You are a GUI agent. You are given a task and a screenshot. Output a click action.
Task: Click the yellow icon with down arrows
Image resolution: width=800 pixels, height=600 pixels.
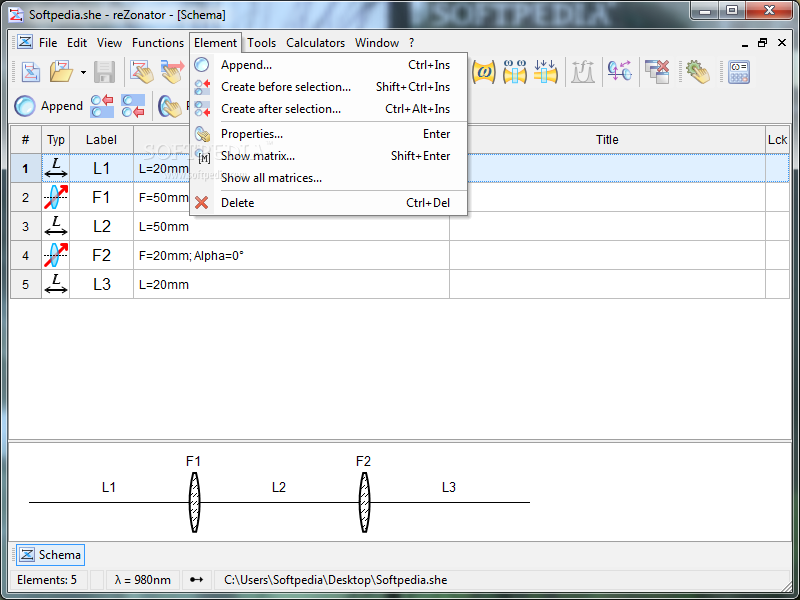[545, 72]
